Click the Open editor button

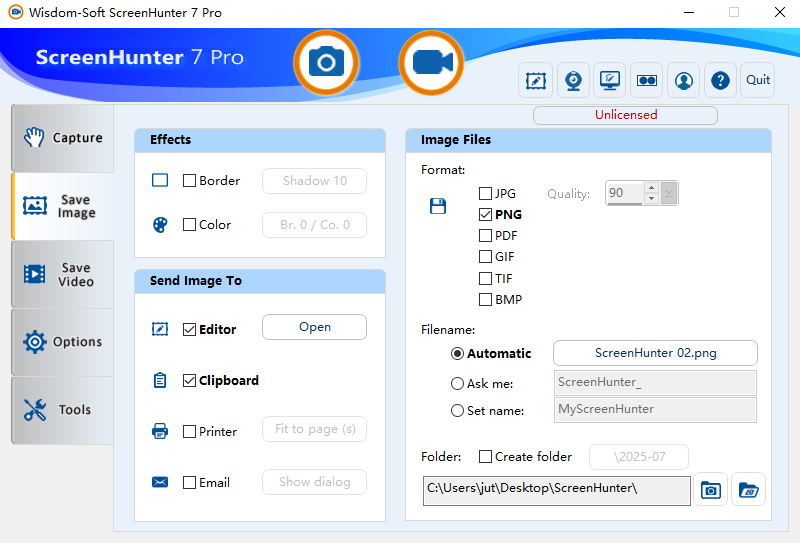click(x=314, y=327)
